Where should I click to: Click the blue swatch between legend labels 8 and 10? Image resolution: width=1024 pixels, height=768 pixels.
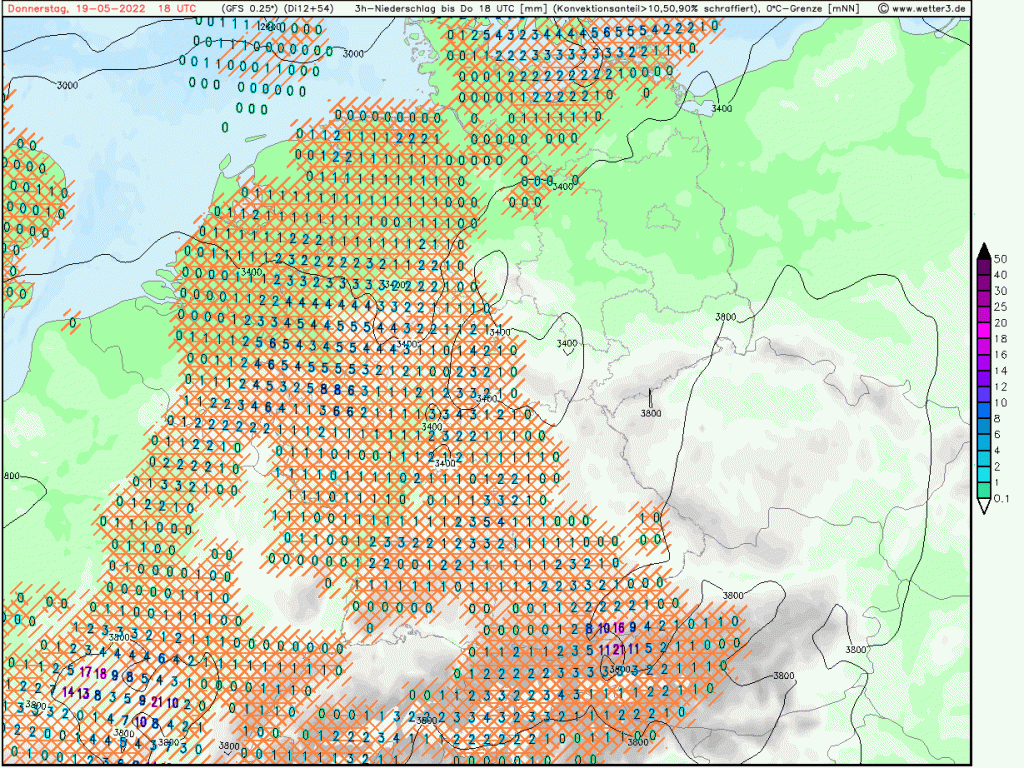point(984,410)
